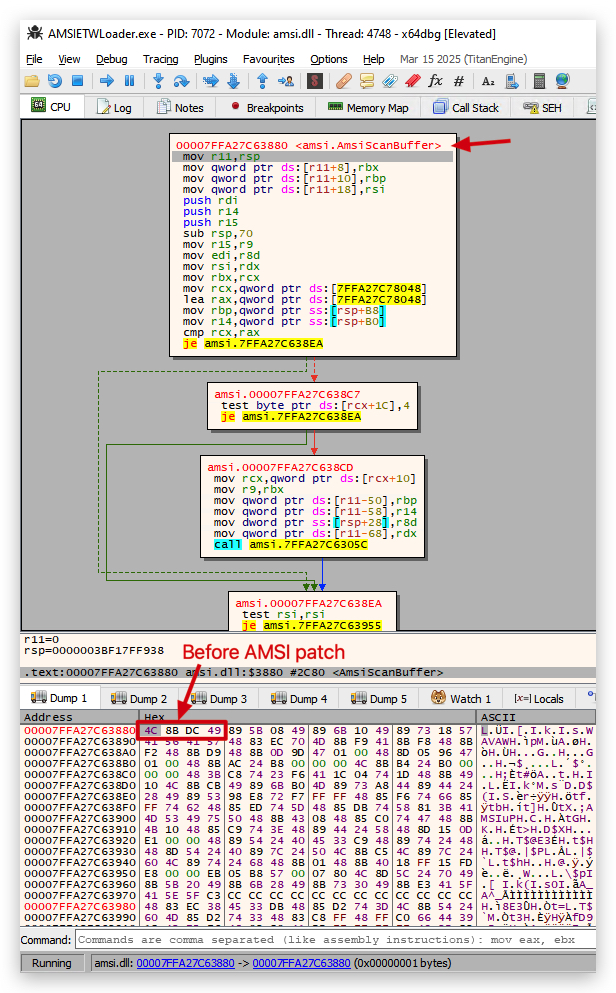Open the Tracing menu

[161, 59]
